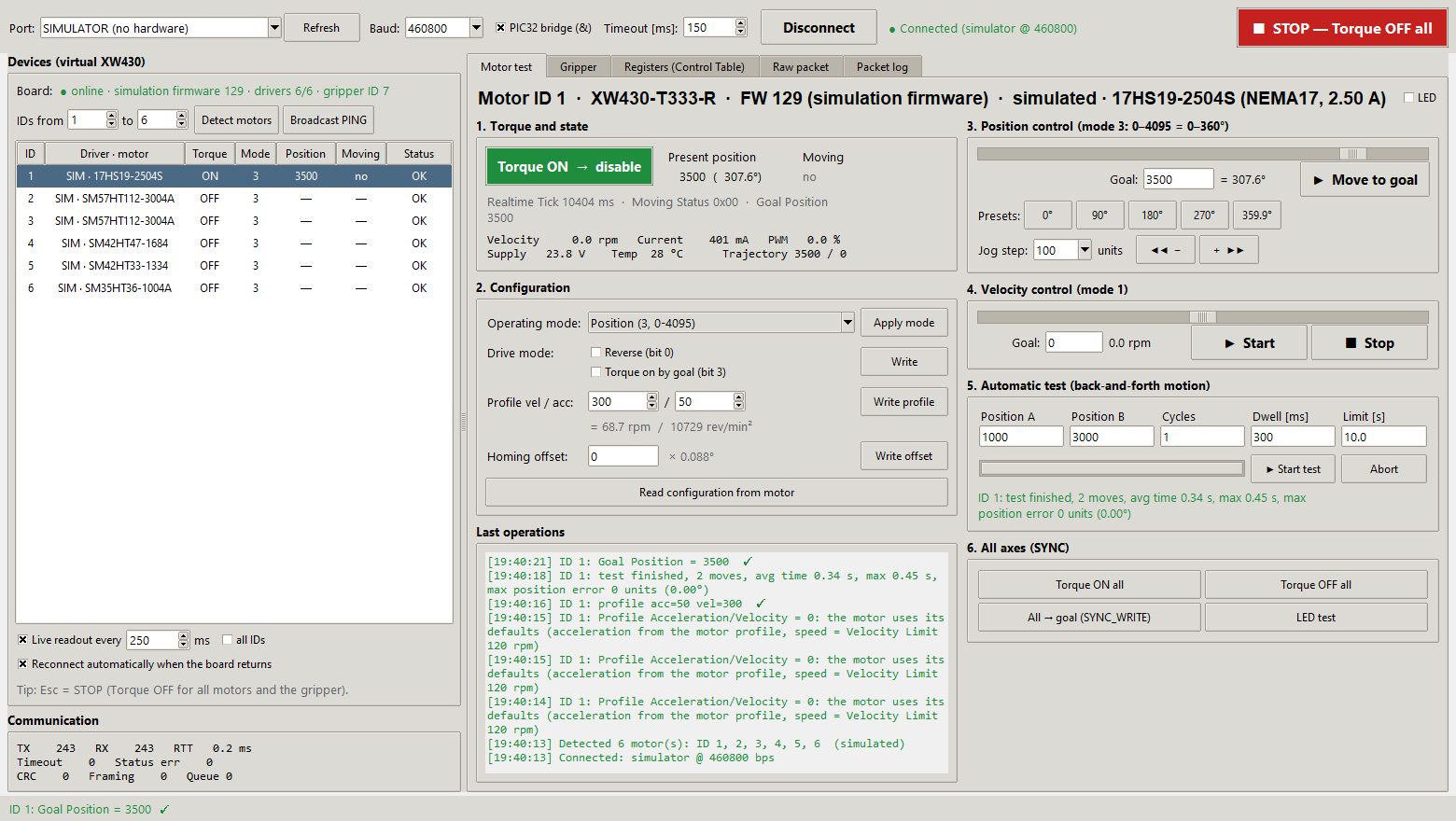Open the Jog step dropdown
Image resolution: width=1456 pixels, height=821 pixels.
(1085, 250)
